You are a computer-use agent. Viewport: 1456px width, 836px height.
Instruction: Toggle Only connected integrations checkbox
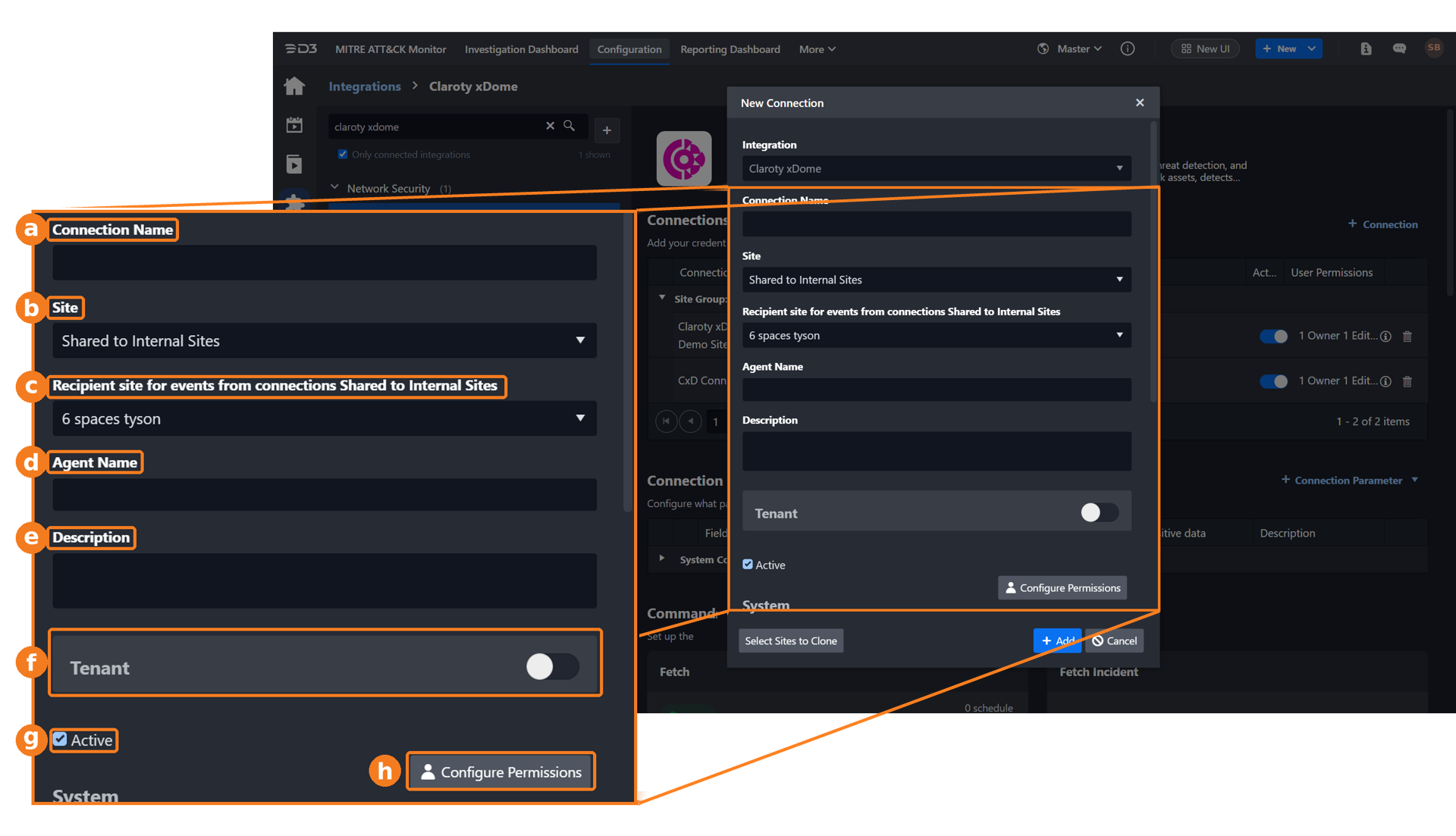[343, 154]
